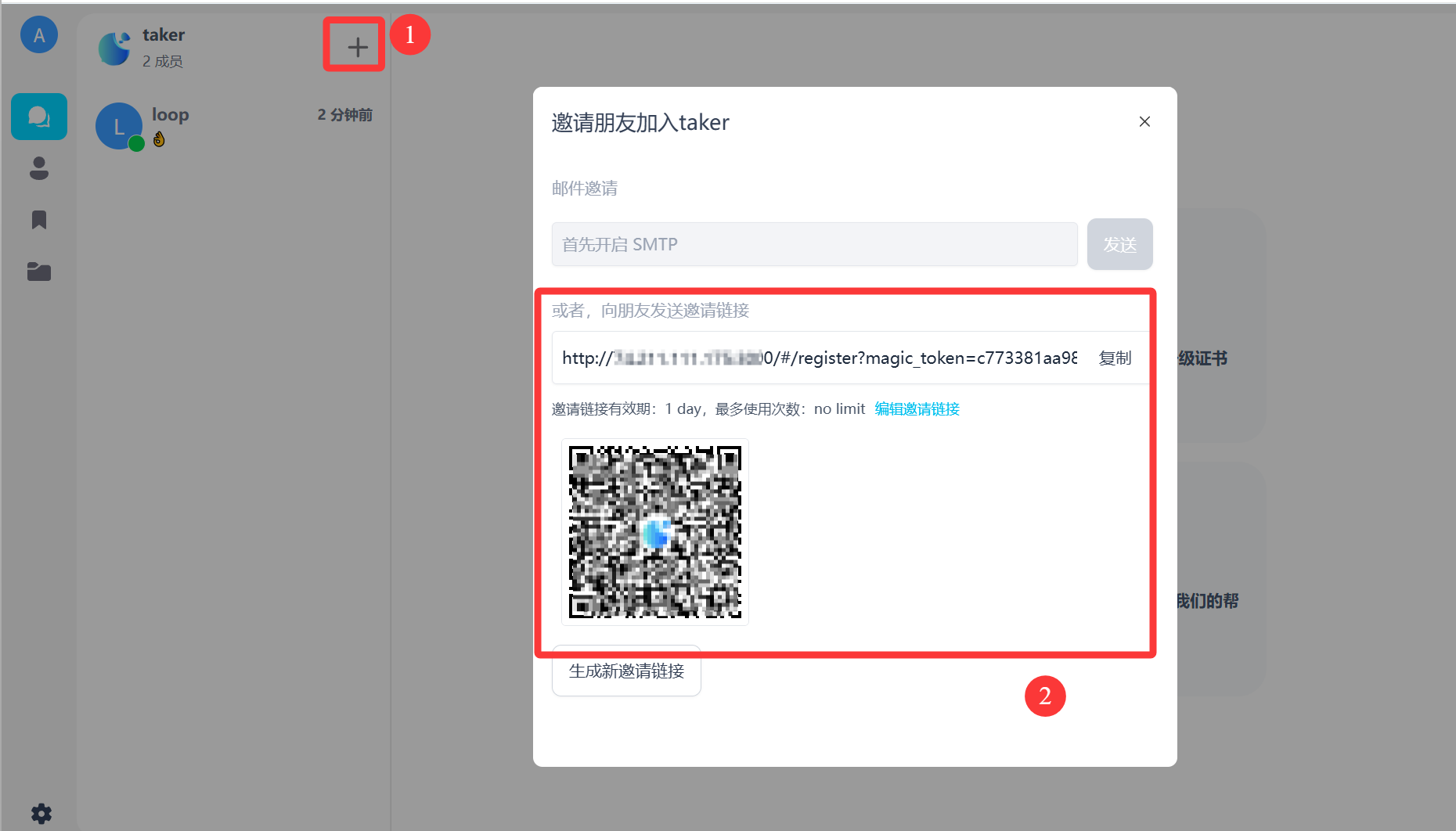
Task: Click the taker server logo
Action: [x=115, y=48]
